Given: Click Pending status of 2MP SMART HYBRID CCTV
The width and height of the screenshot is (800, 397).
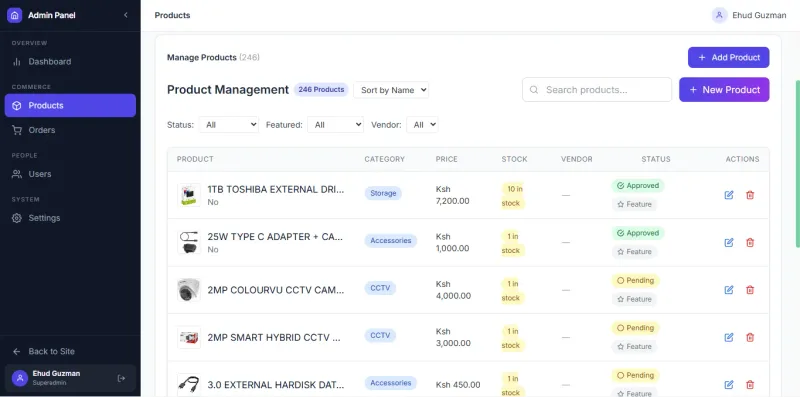Looking at the screenshot, I should (x=636, y=328).
